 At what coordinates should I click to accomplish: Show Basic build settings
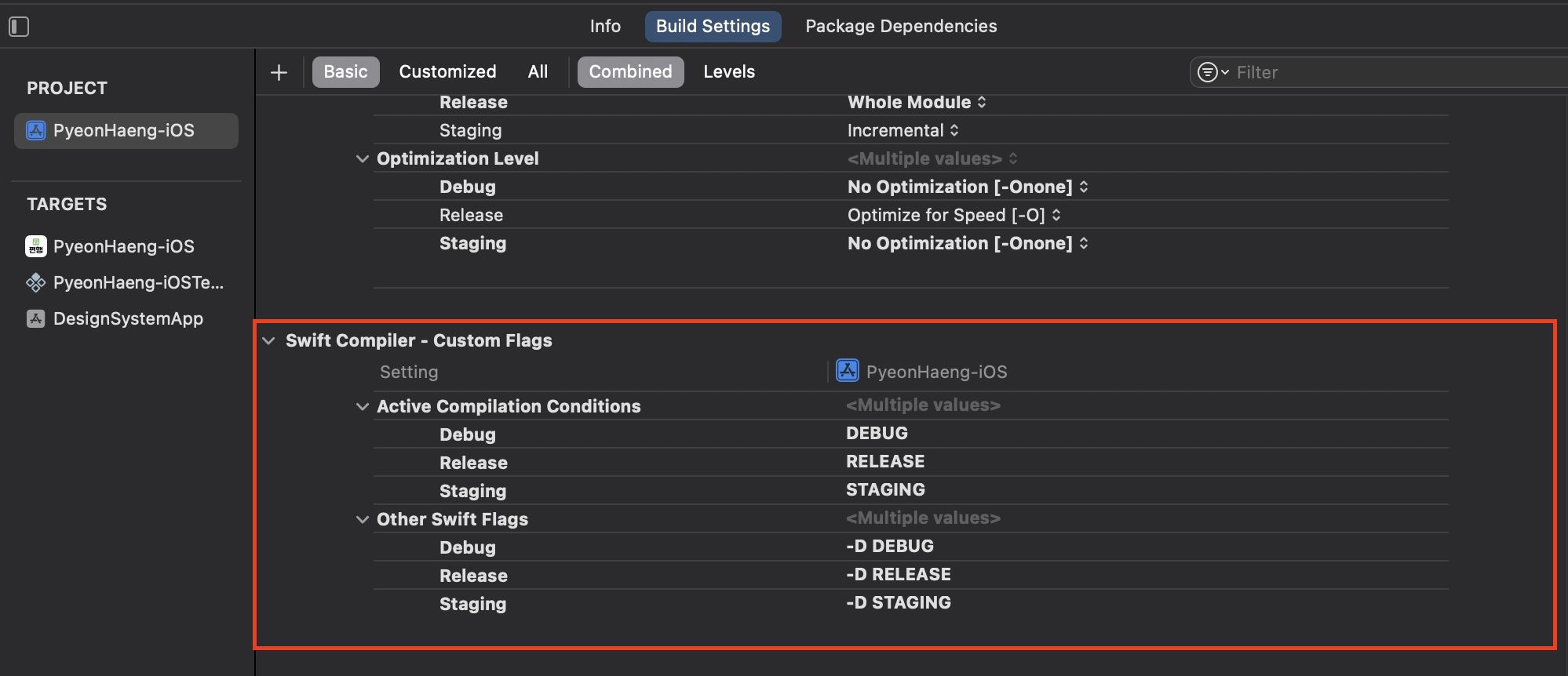click(x=346, y=72)
